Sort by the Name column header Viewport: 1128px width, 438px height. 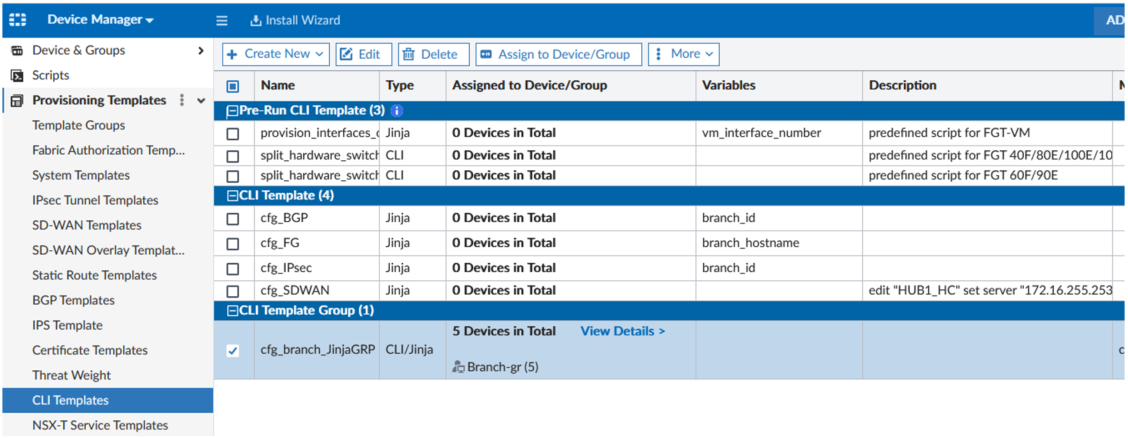[278, 86]
